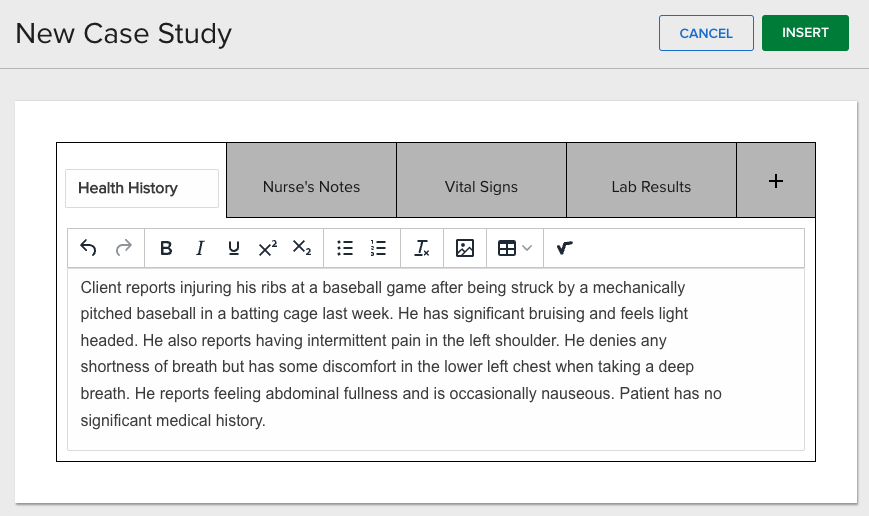Click the undo arrow icon
Screen dimensions: 869x516
(88, 248)
